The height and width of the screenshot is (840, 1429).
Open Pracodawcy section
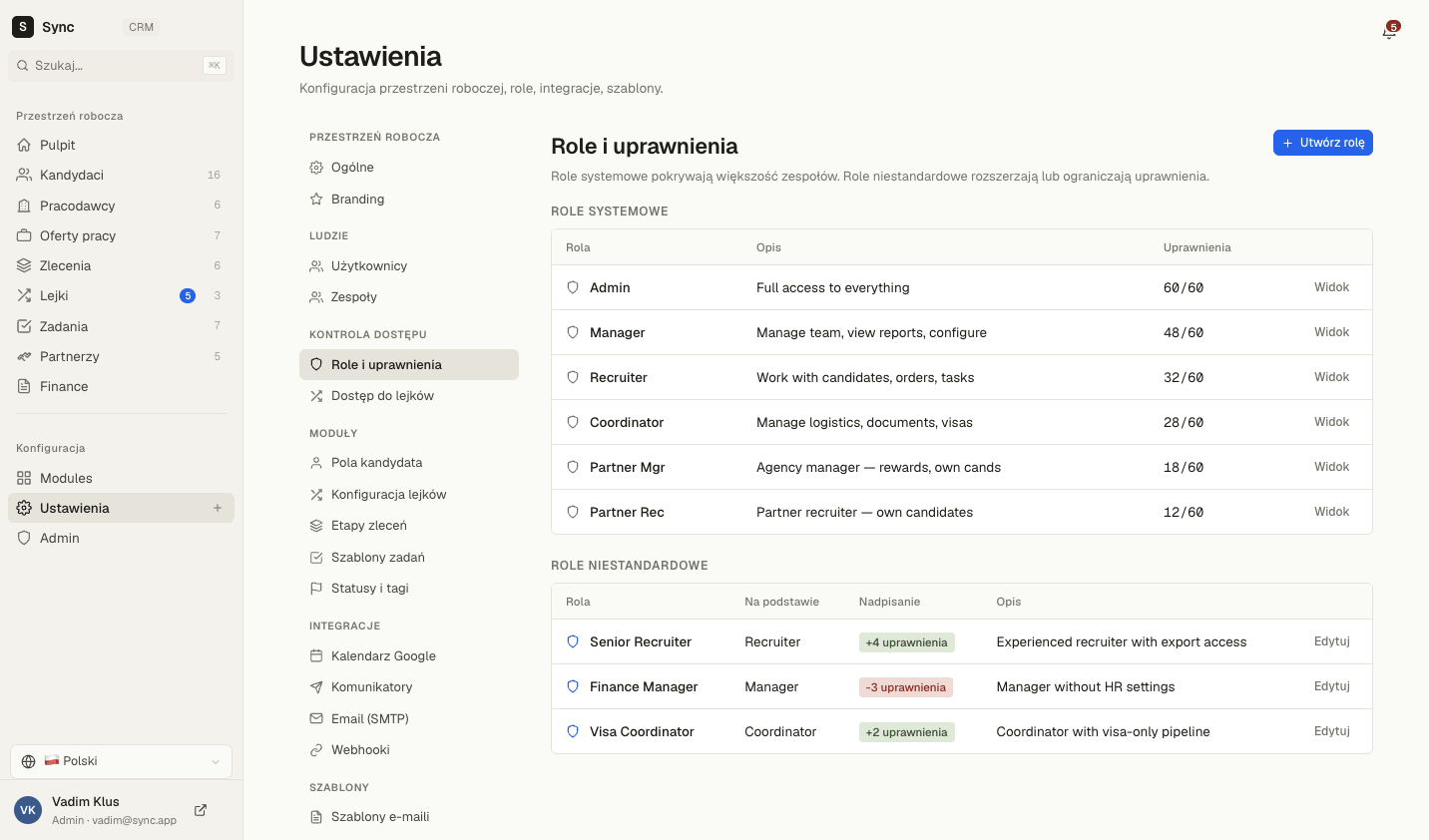[121, 206]
